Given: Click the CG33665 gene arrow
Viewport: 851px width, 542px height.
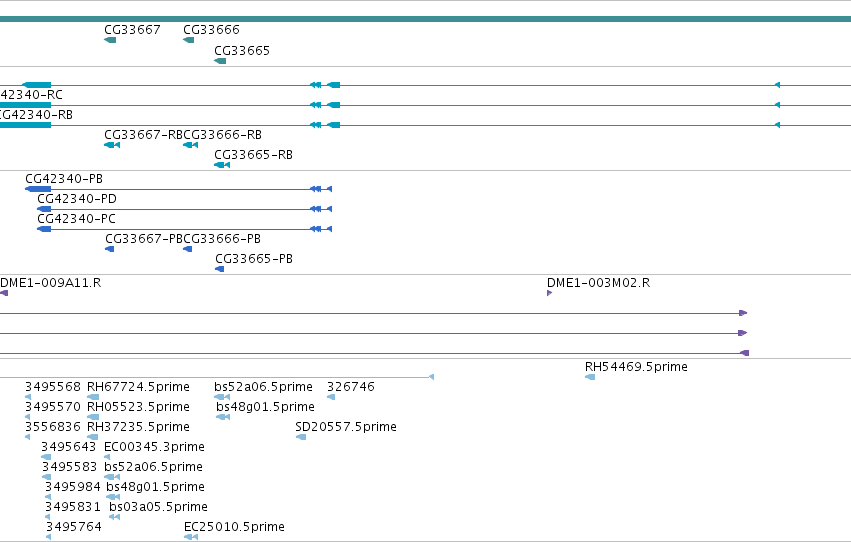Looking at the screenshot, I should tap(220, 61).
